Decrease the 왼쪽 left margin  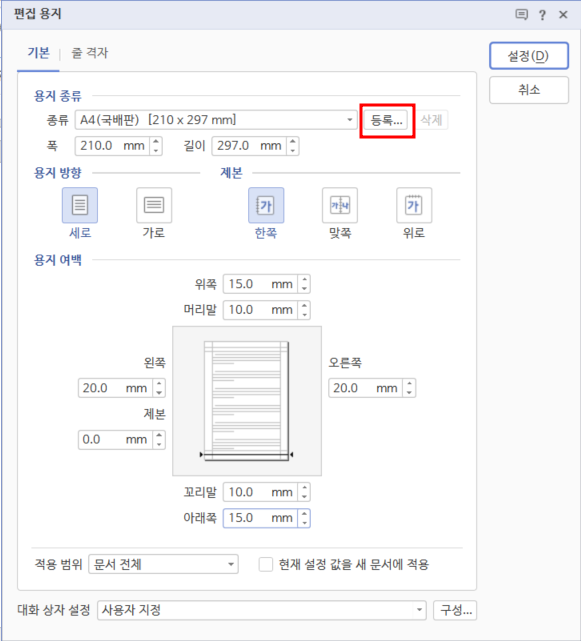[x=159, y=393]
